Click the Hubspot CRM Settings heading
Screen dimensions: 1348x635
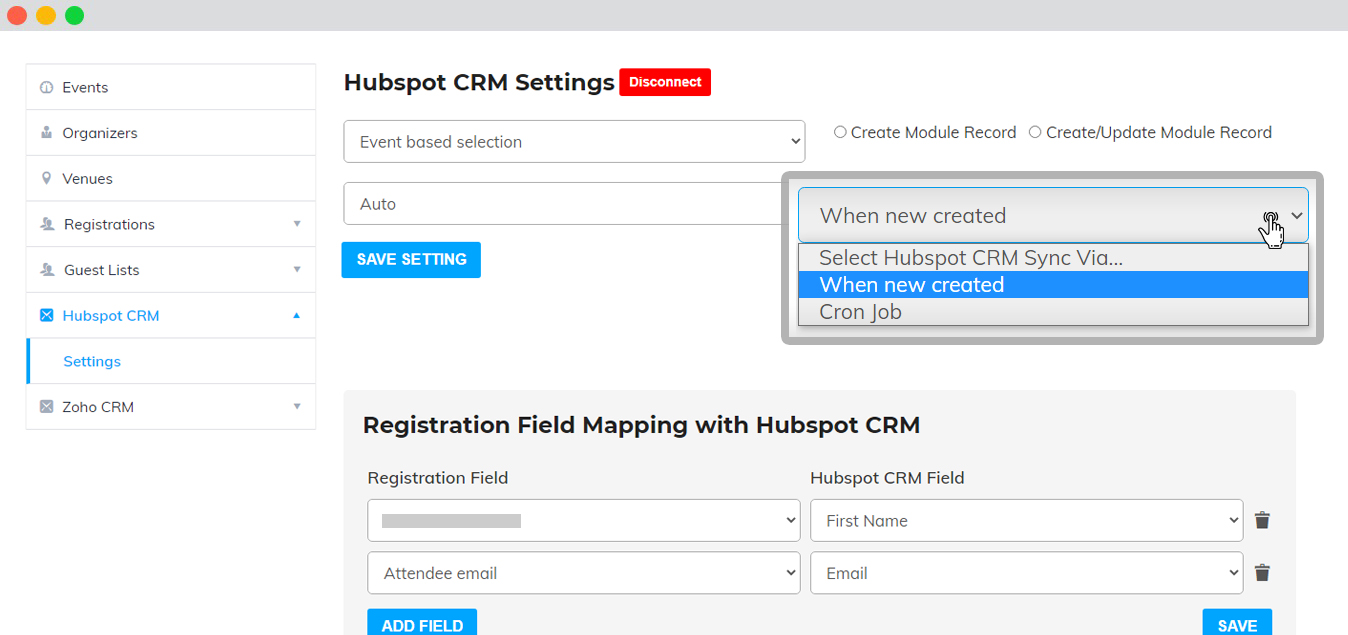coord(479,82)
